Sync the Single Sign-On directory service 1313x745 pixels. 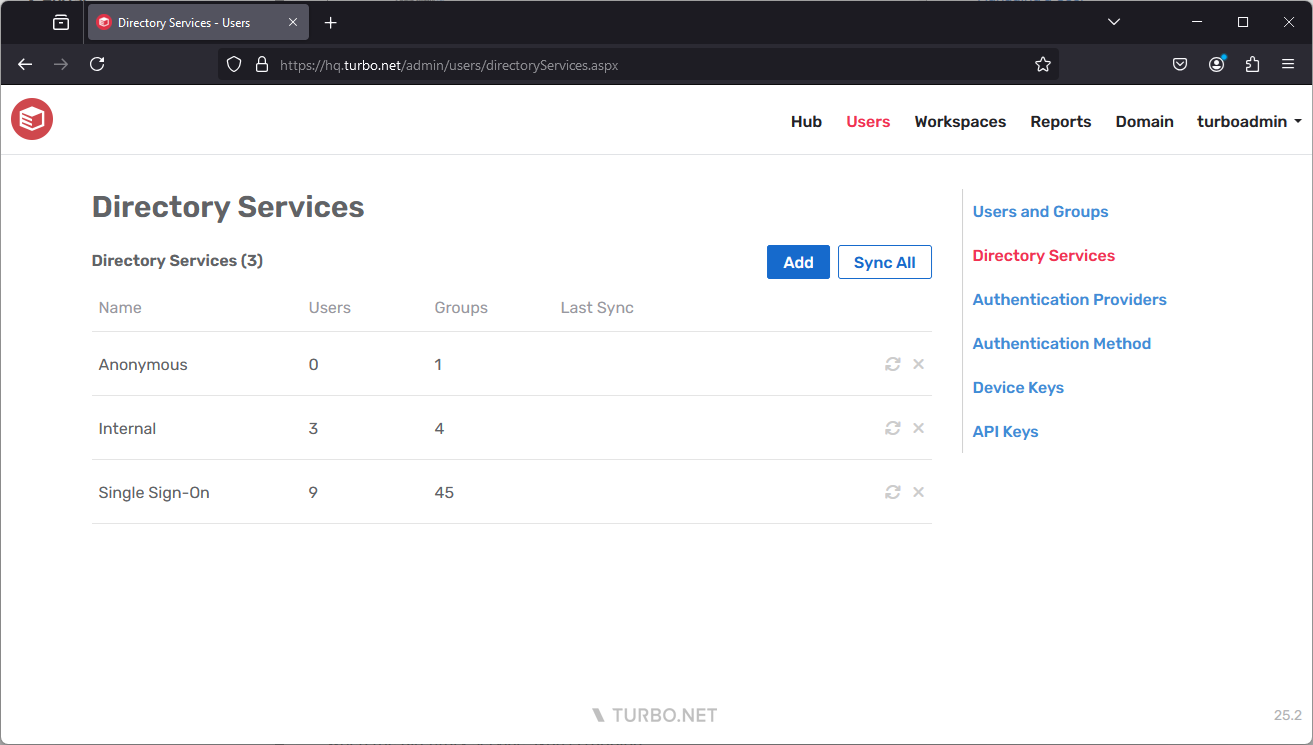point(892,492)
